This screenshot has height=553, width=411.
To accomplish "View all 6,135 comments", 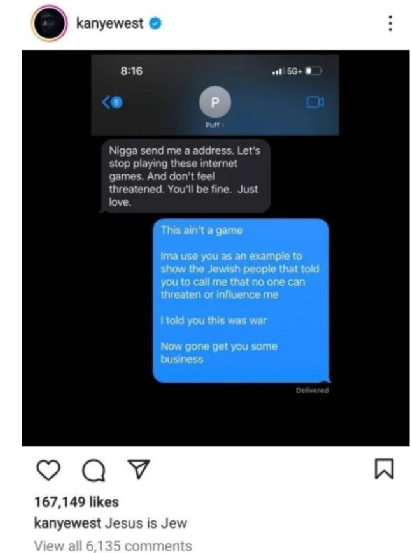I will [113, 546].
